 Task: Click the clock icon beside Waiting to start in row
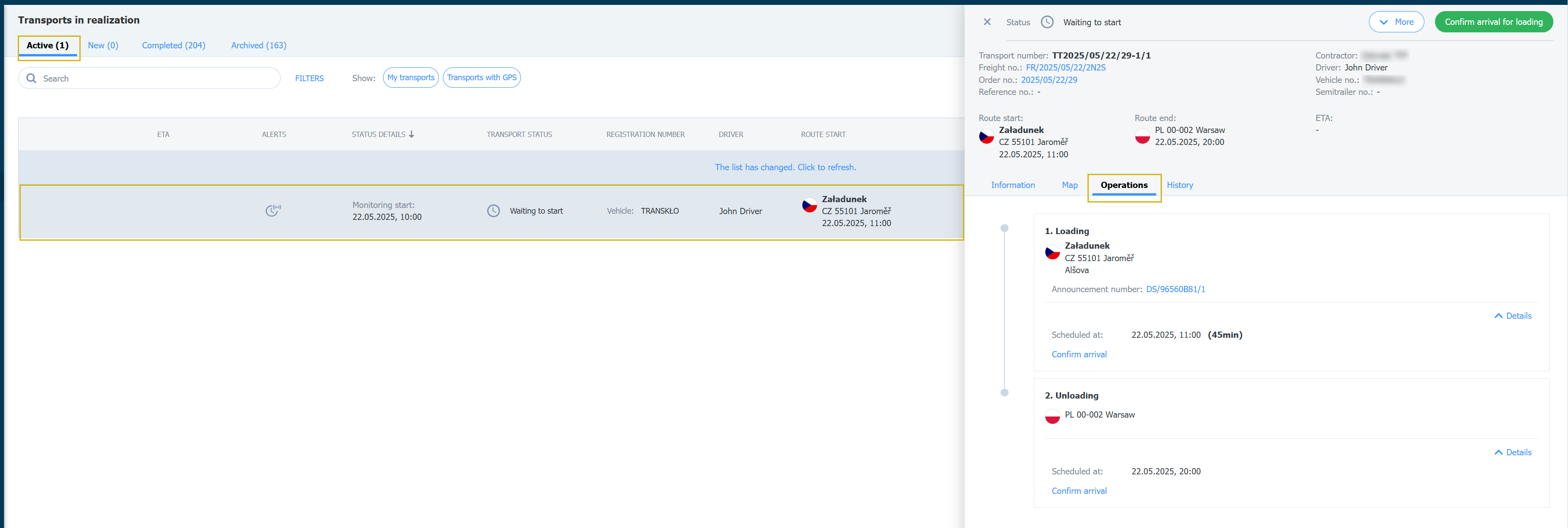493,211
